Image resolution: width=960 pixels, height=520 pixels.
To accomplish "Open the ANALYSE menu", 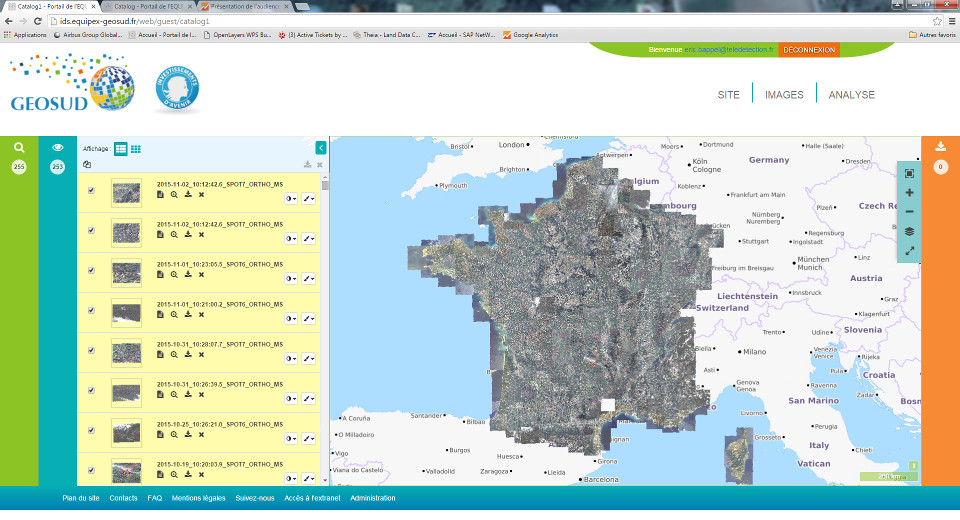I will [851, 95].
